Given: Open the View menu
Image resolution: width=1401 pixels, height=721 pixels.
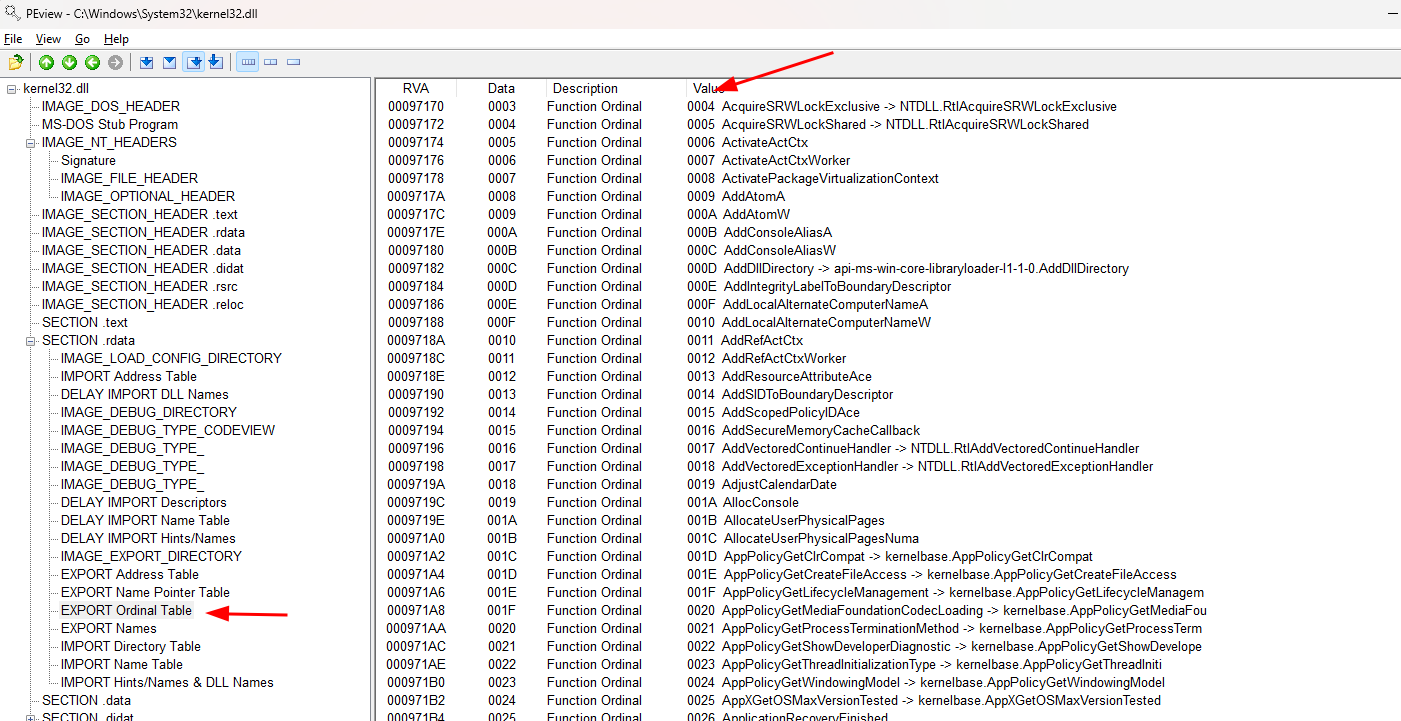Looking at the screenshot, I should 48,39.
